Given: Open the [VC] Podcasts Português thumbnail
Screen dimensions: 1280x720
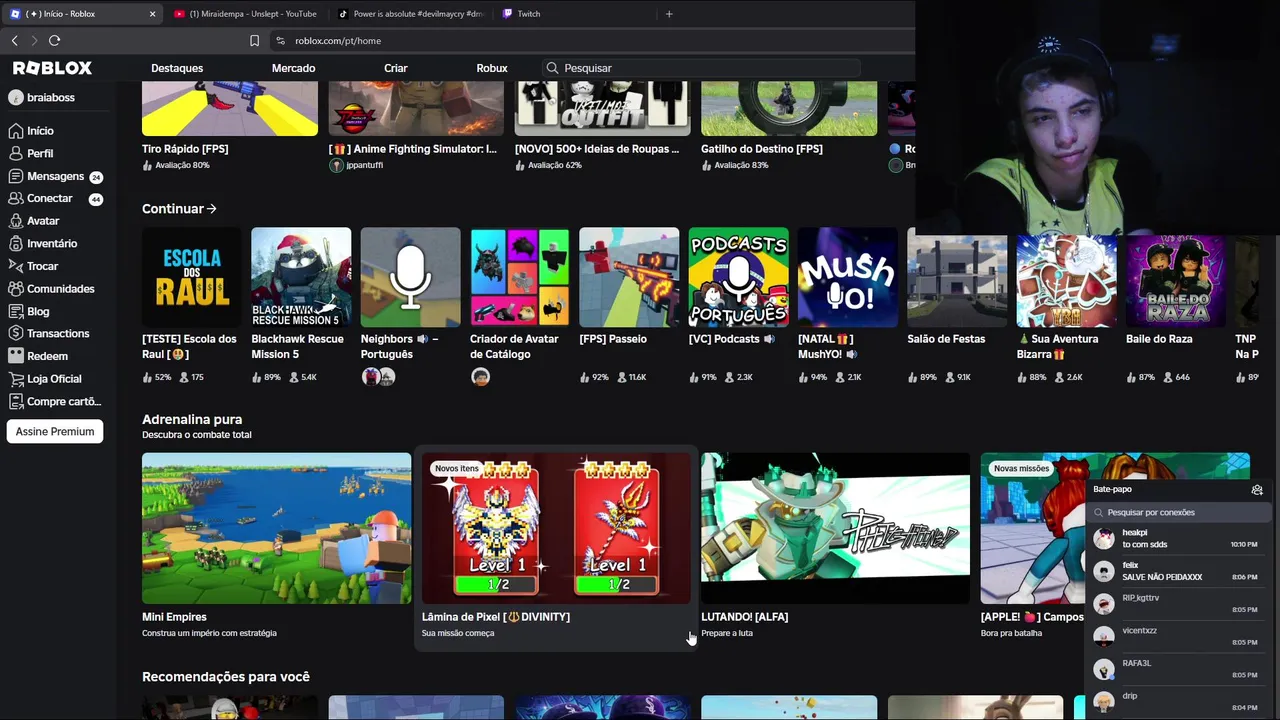Looking at the screenshot, I should (738, 277).
